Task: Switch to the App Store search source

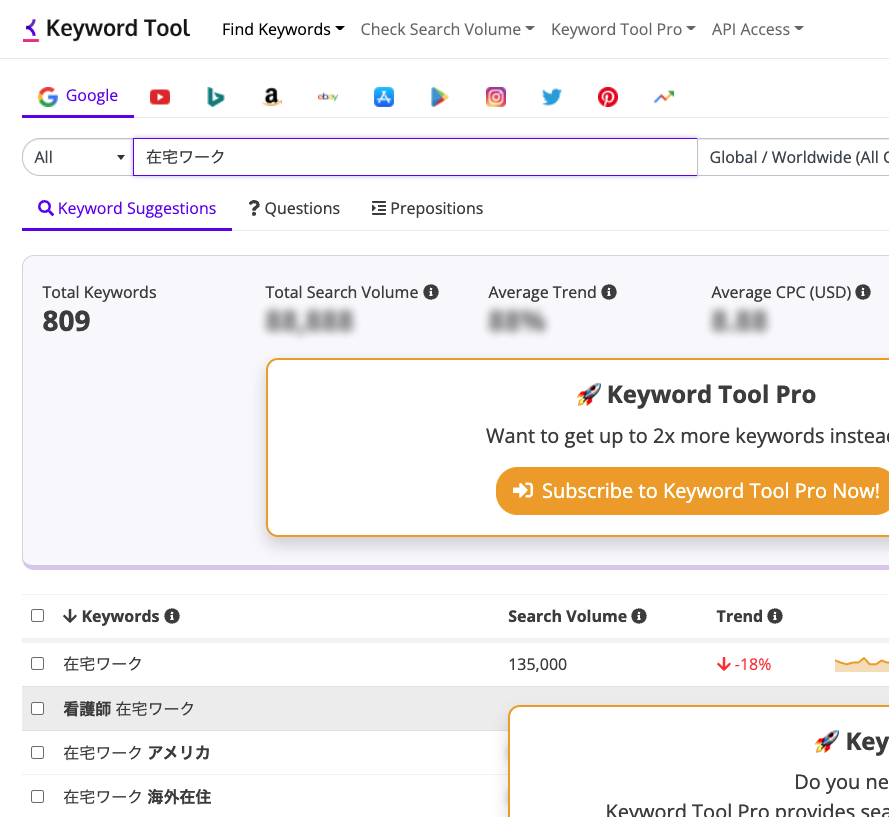Action: coord(384,97)
